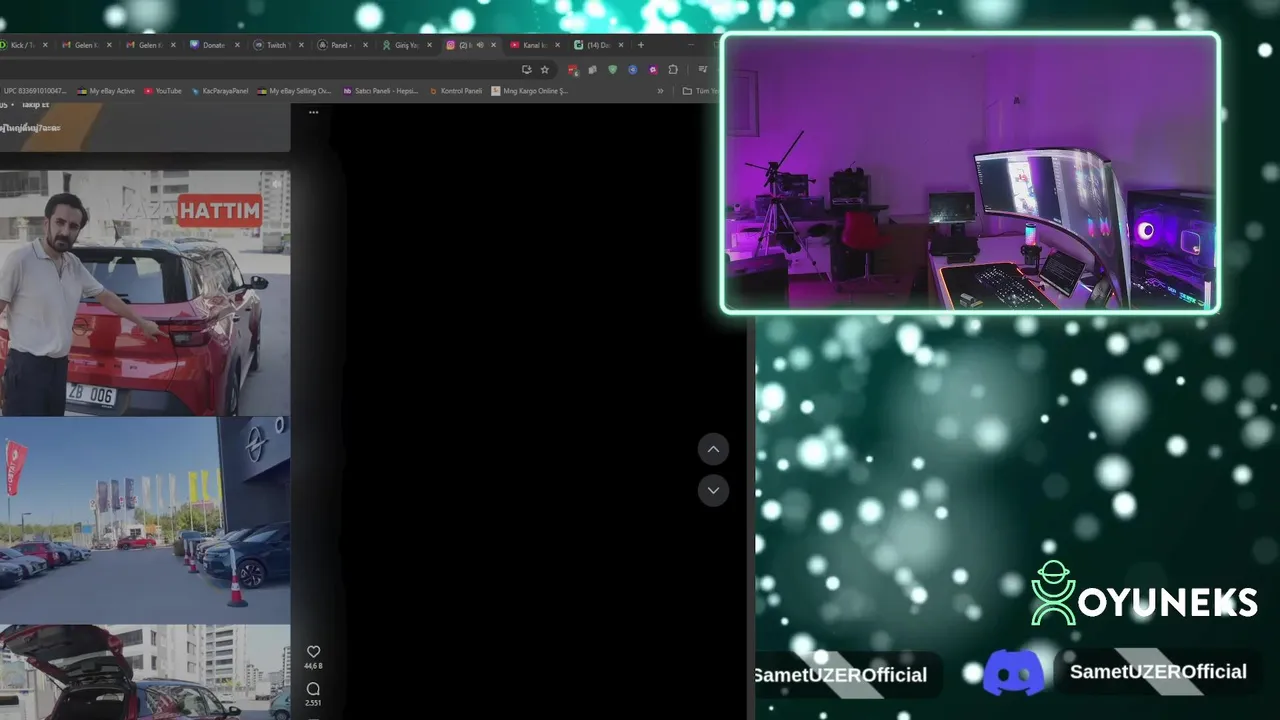Close the Kick tab

point(44,45)
